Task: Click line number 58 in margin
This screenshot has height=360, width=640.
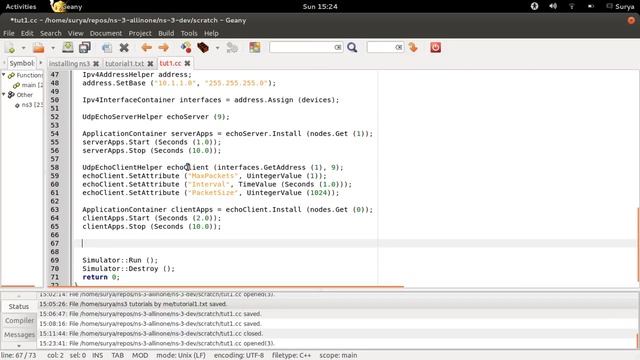Action: [x=55, y=167]
